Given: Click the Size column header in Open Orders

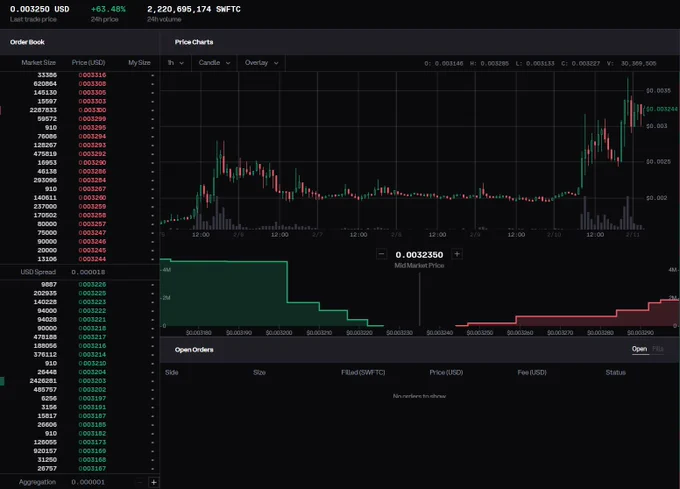Looking at the screenshot, I should [259, 372].
